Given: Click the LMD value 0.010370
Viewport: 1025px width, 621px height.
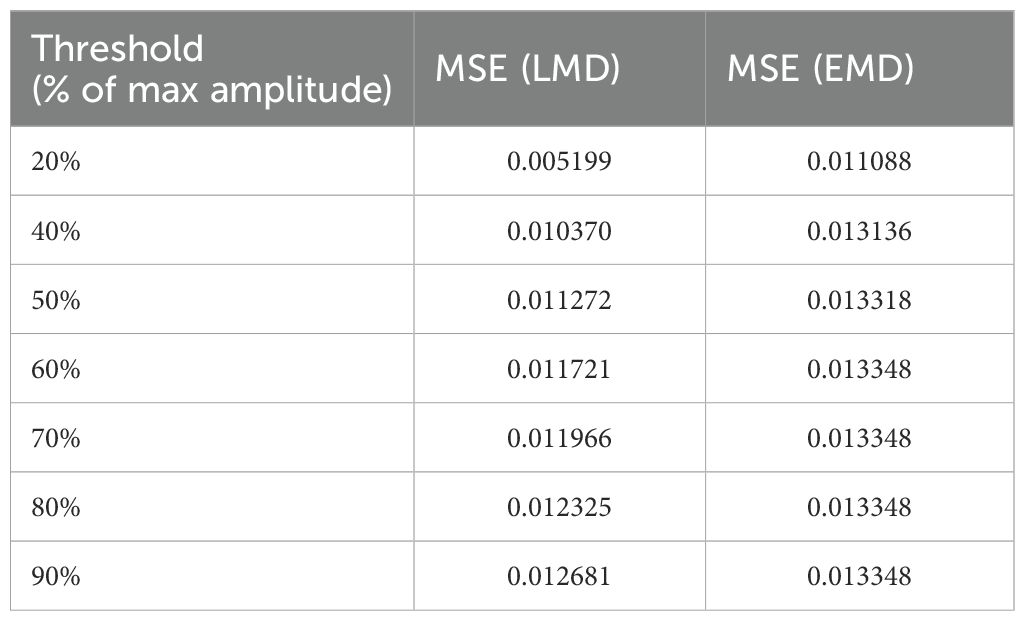Looking at the screenshot, I should point(559,231).
